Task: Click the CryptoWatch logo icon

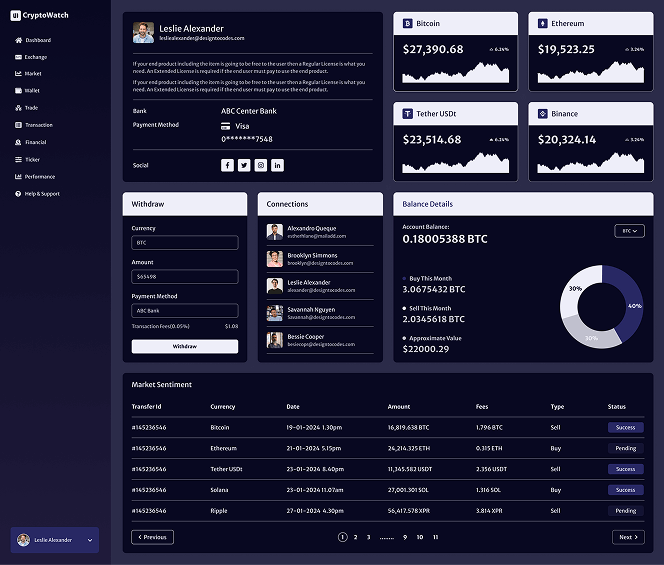Action: [x=15, y=16]
